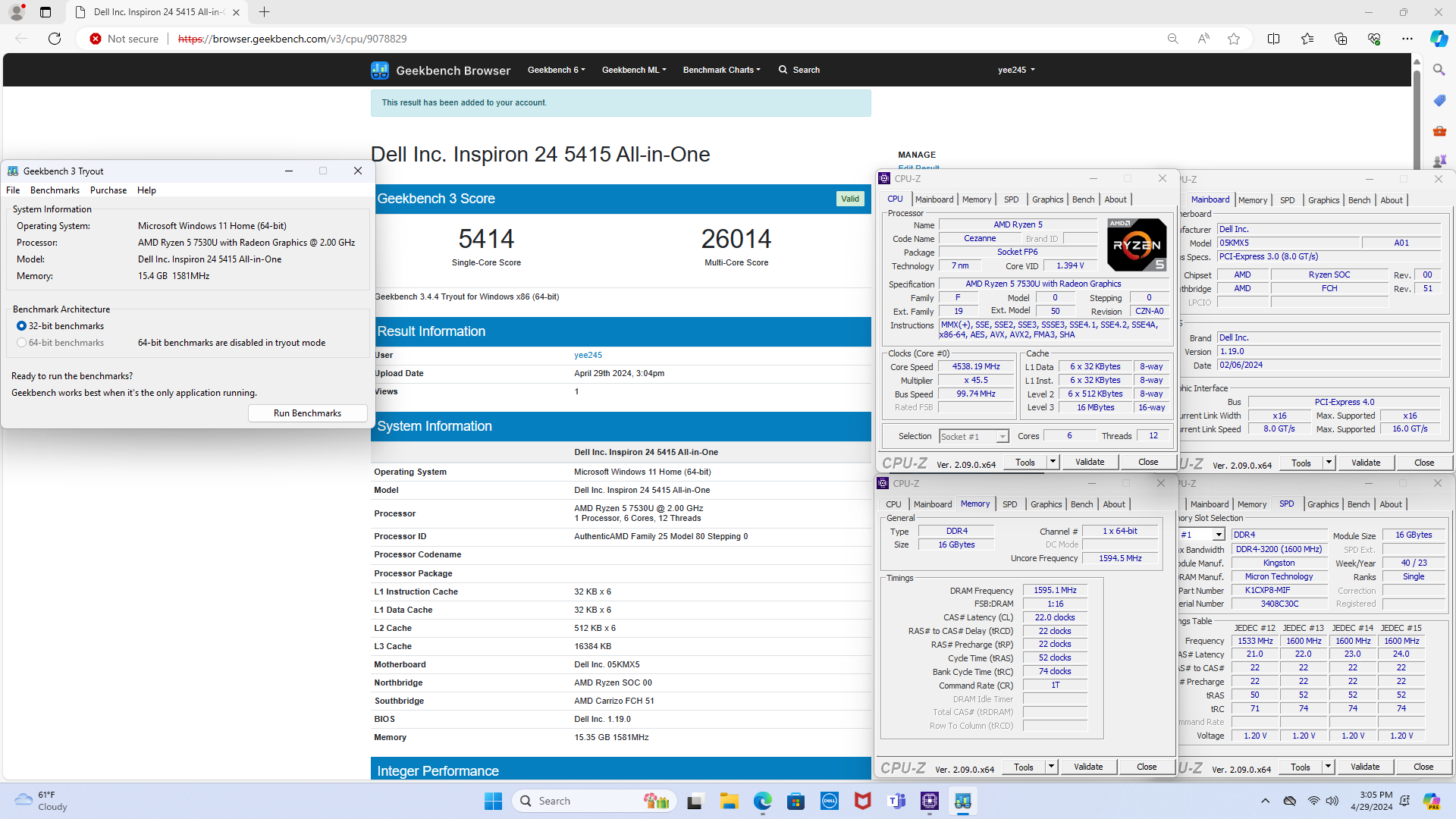Viewport: 1456px width, 819px height.
Task: Open the Benchmarks menu in Geekbench 3
Action: (55, 190)
